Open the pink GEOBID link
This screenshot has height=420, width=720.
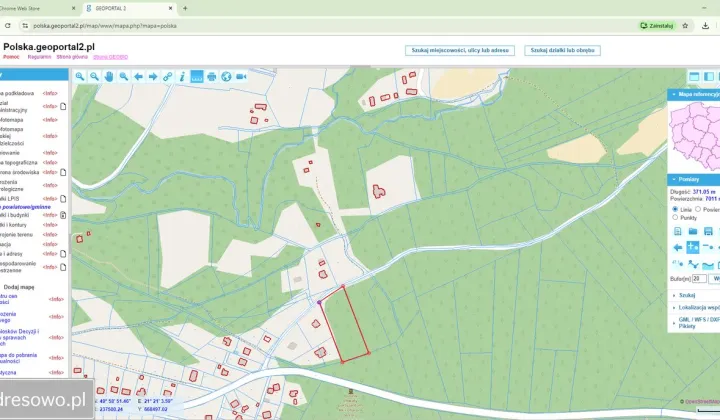(x=110, y=57)
